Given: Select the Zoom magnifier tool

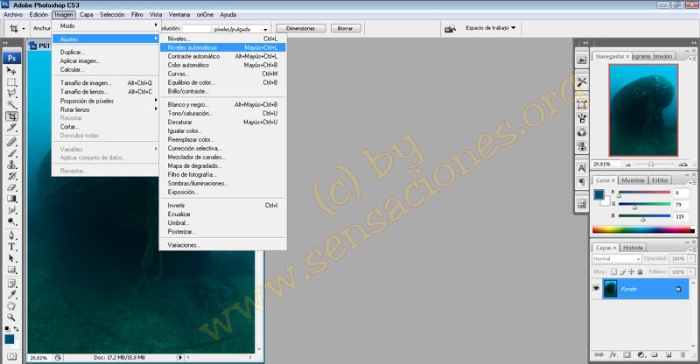Looking at the screenshot, I should click(x=12, y=318).
